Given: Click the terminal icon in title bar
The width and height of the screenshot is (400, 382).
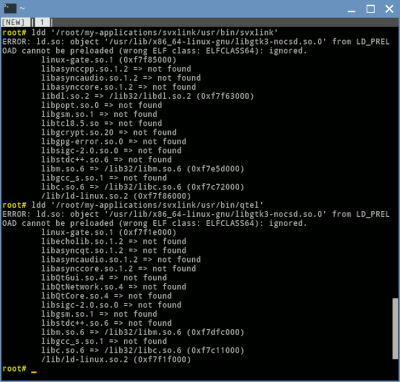Looking at the screenshot, I should pos(10,8).
